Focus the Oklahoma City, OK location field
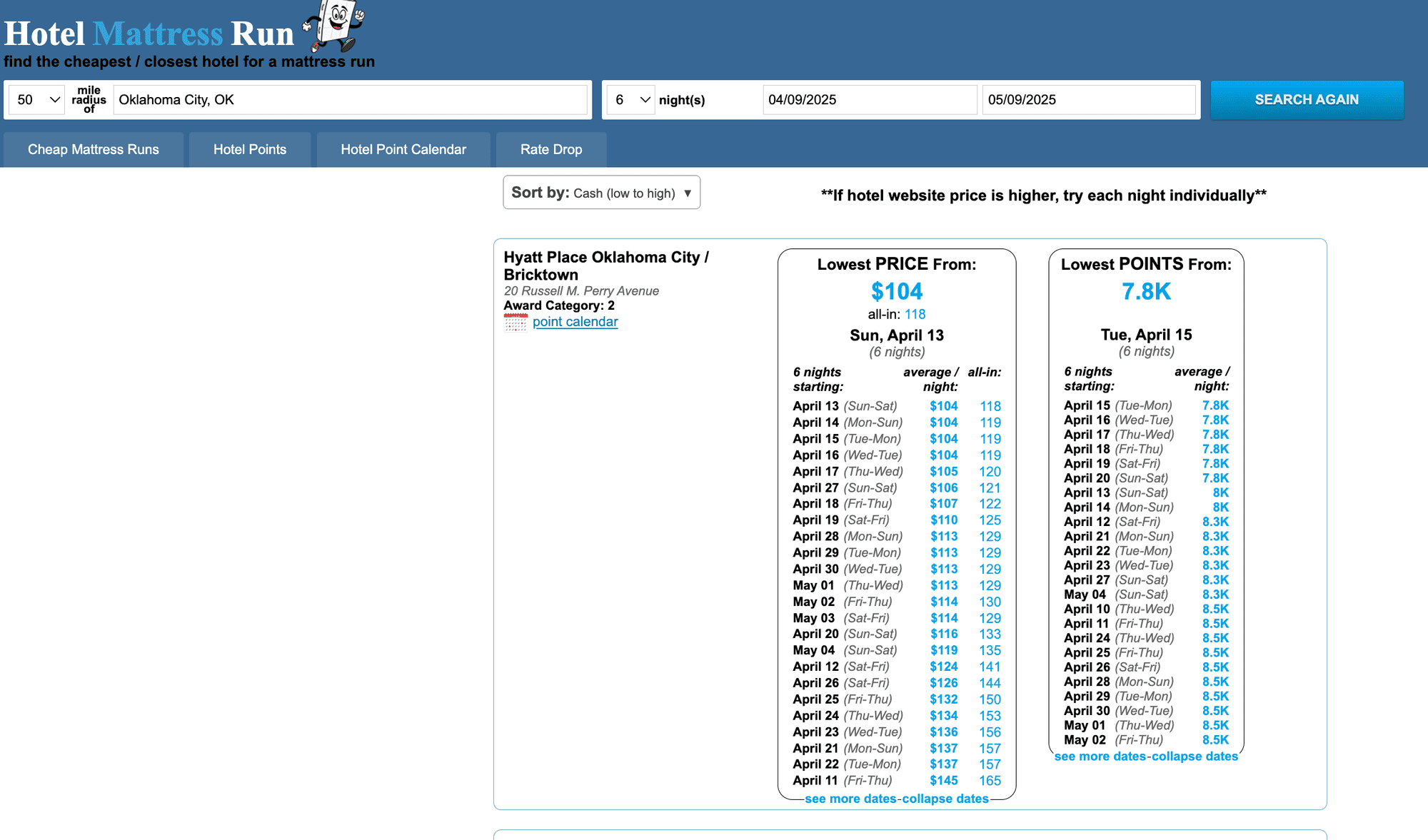The image size is (1428, 840). [x=350, y=100]
